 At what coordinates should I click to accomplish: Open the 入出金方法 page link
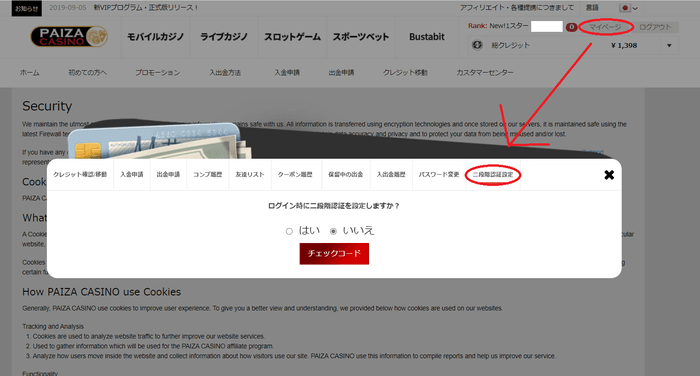point(225,72)
